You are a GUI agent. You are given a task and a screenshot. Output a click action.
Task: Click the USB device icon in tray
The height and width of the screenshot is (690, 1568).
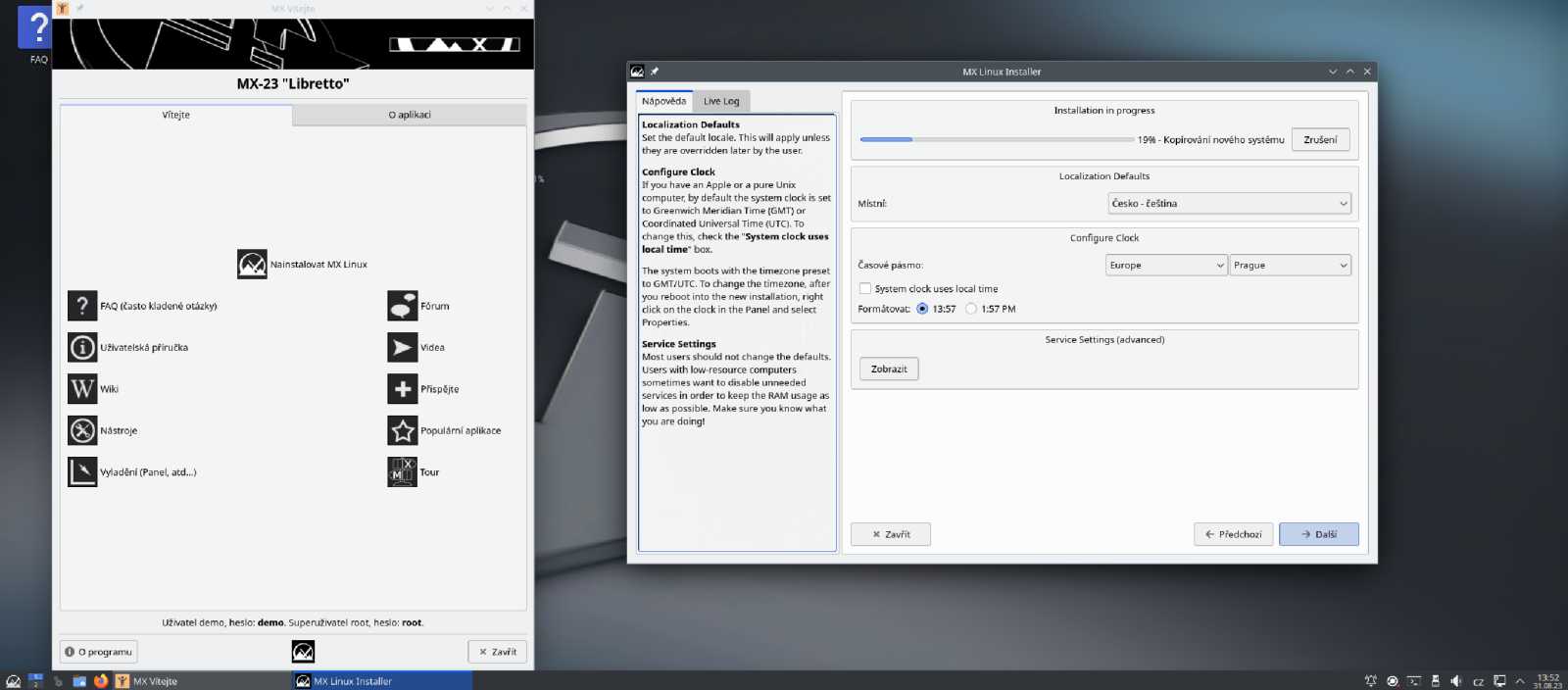tap(1436, 680)
